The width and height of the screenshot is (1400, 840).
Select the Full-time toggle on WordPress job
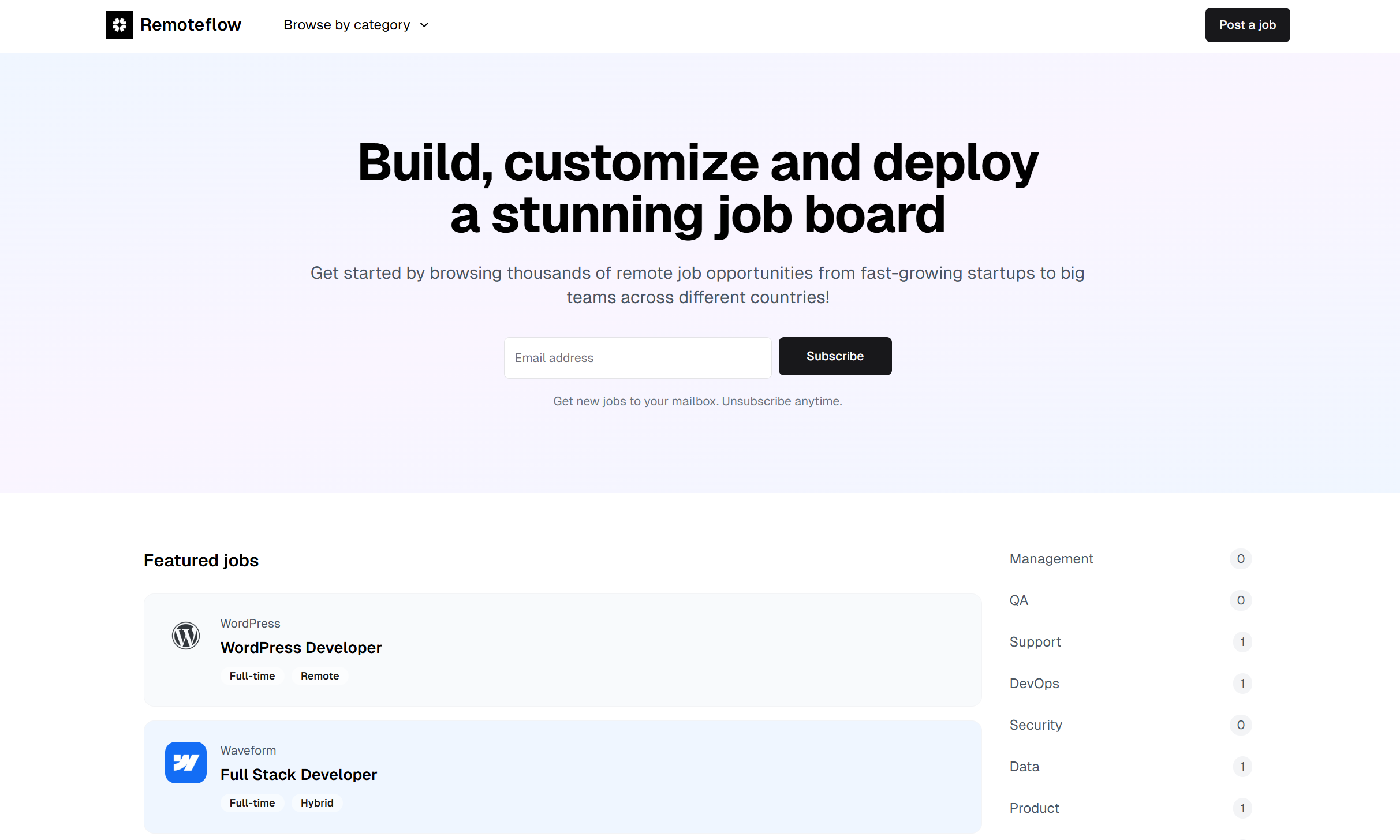click(x=252, y=676)
